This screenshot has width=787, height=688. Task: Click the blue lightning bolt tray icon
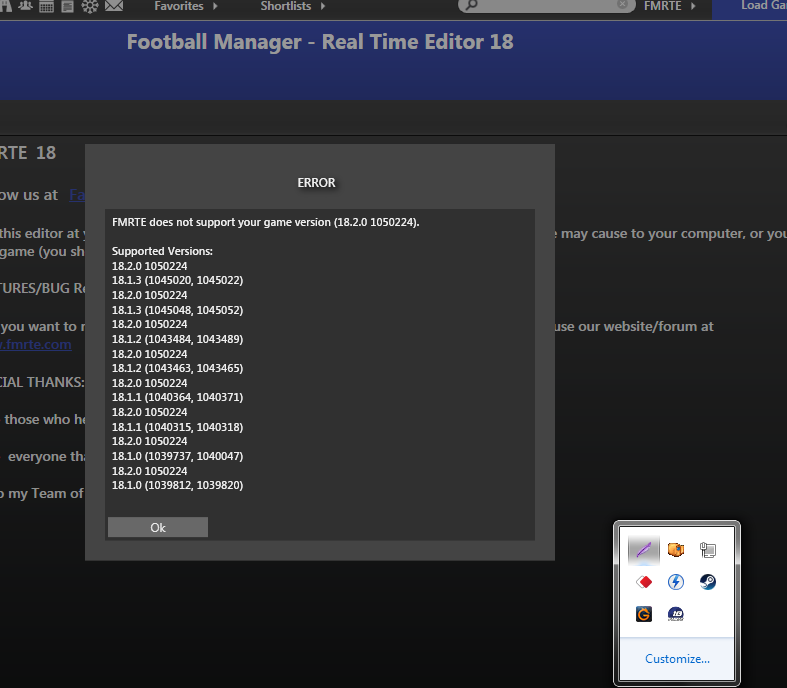[676, 582]
